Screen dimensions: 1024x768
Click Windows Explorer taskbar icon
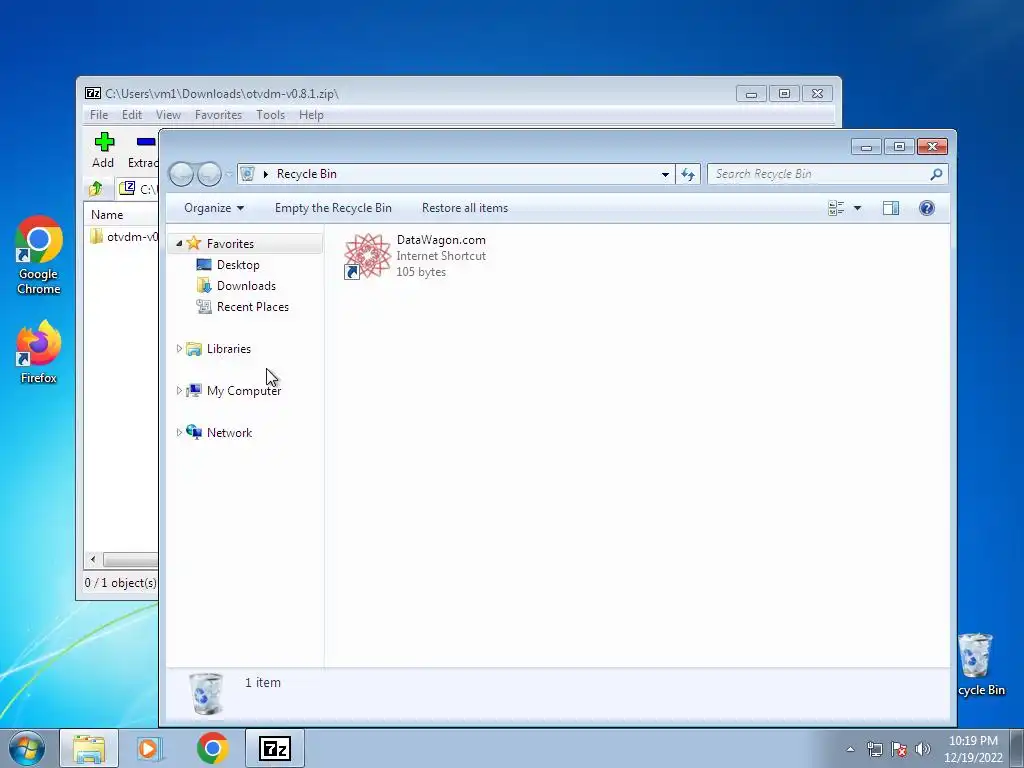[89, 748]
